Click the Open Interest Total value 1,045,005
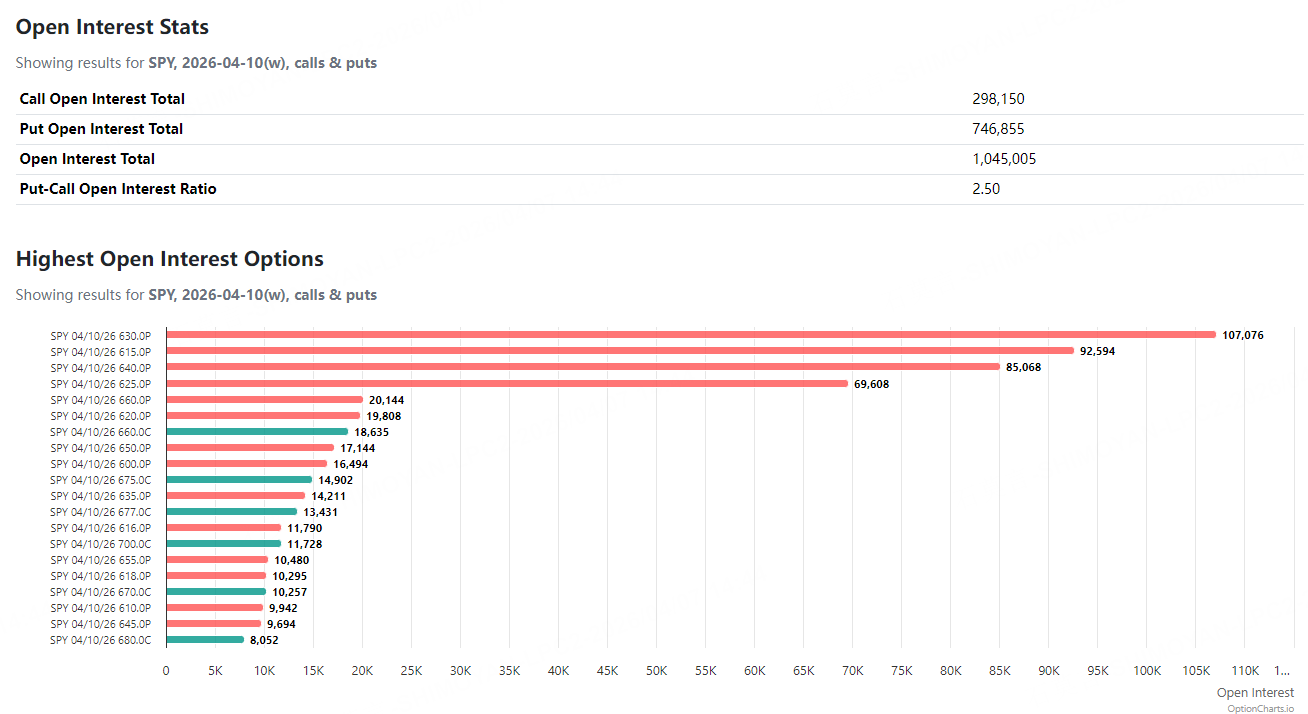Image resolution: width=1308 pixels, height=714 pixels. point(1004,159)
